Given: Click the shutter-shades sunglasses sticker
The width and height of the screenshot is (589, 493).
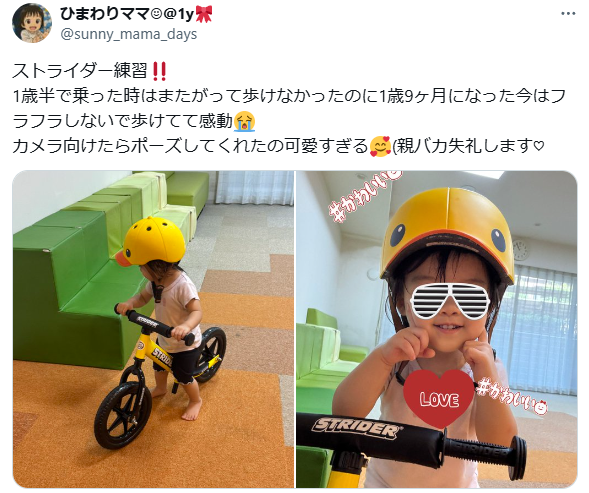Looking at the screenshot, I should pos(450,301).
